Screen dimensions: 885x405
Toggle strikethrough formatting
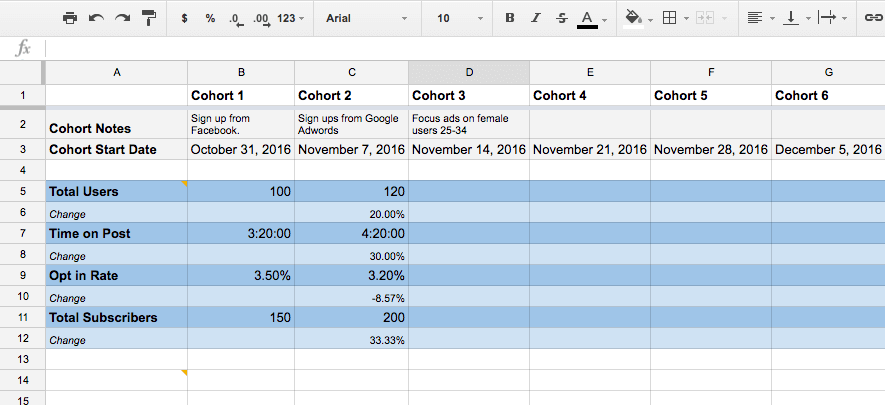562,18
